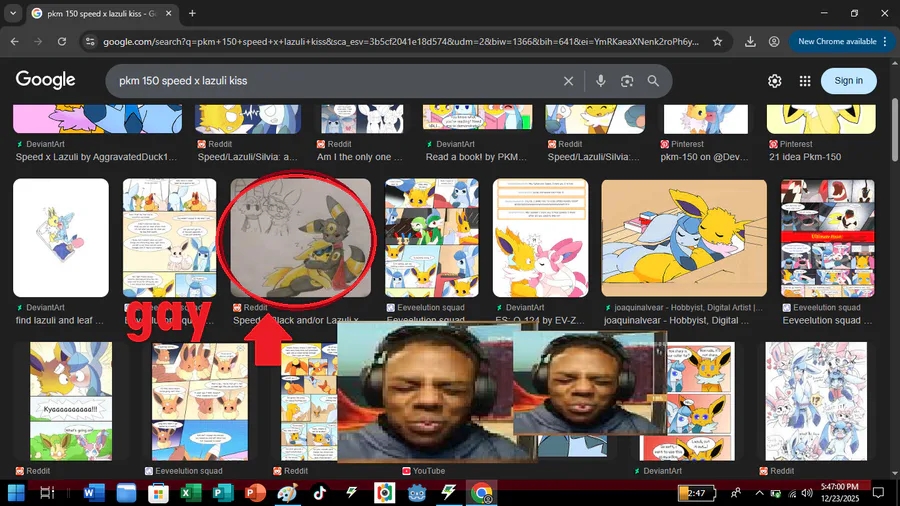Open find lazuli and leaf thumbnail
The image size is (900, 506).
coord(61,238)
